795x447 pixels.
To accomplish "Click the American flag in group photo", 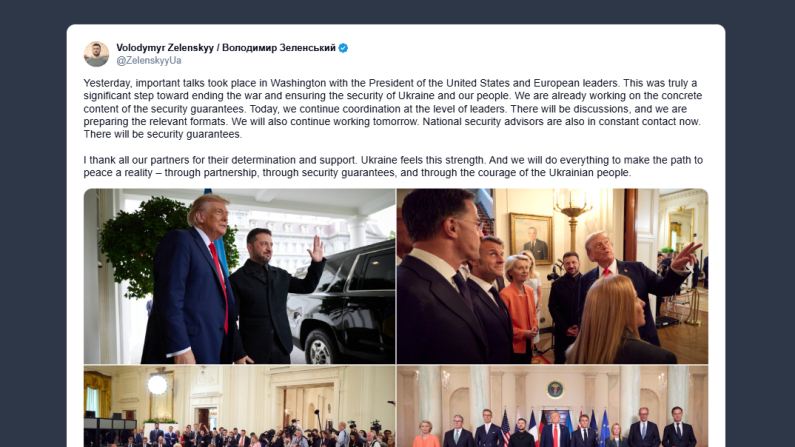I will click(x=505, y=428).
